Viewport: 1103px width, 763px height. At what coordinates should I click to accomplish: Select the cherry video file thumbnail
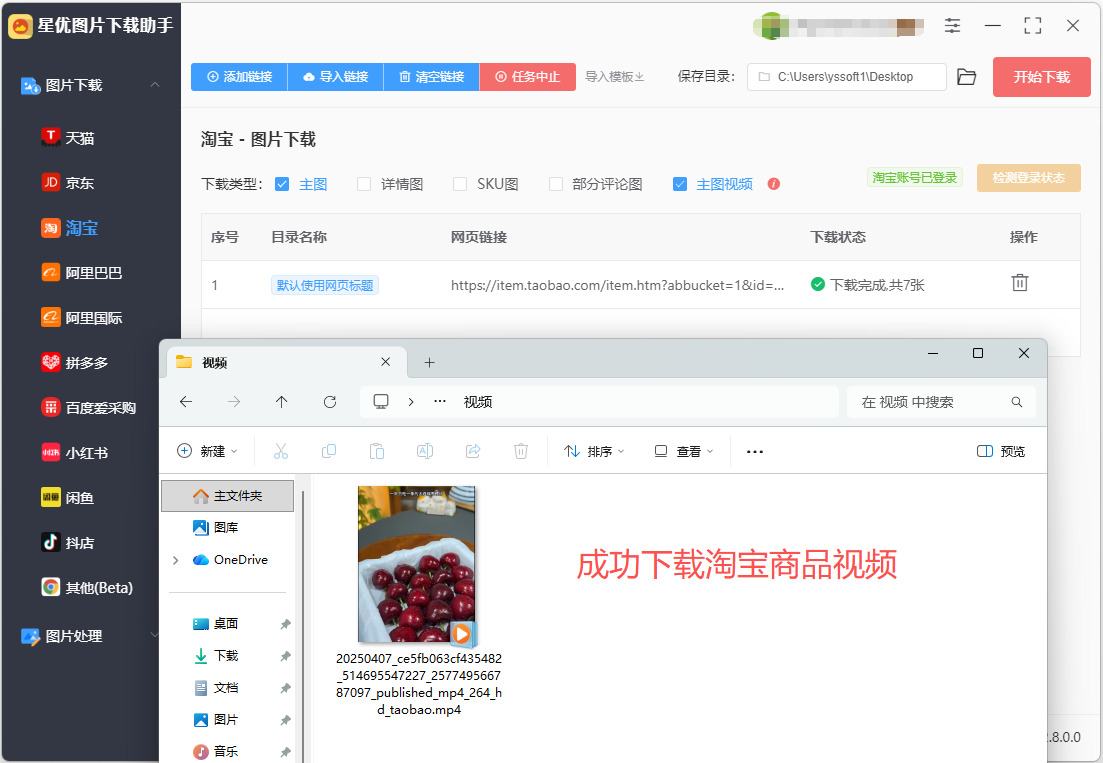416,565
